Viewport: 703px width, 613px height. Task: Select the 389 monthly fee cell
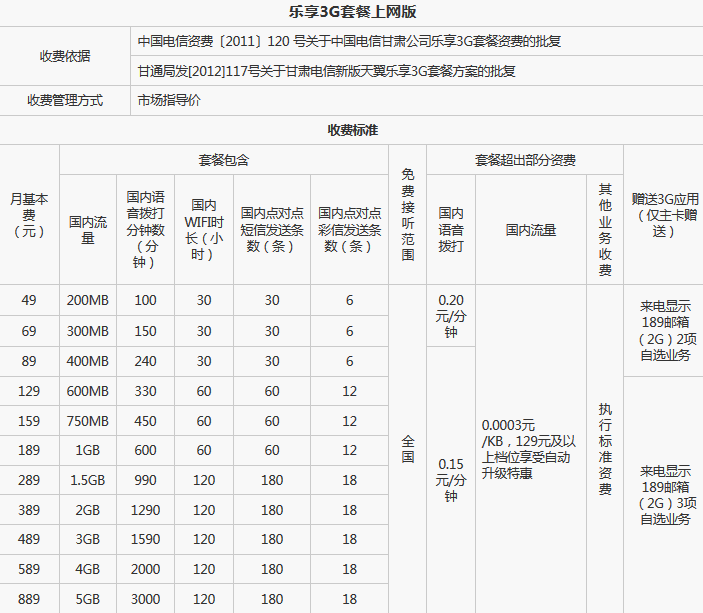(29, 510)
